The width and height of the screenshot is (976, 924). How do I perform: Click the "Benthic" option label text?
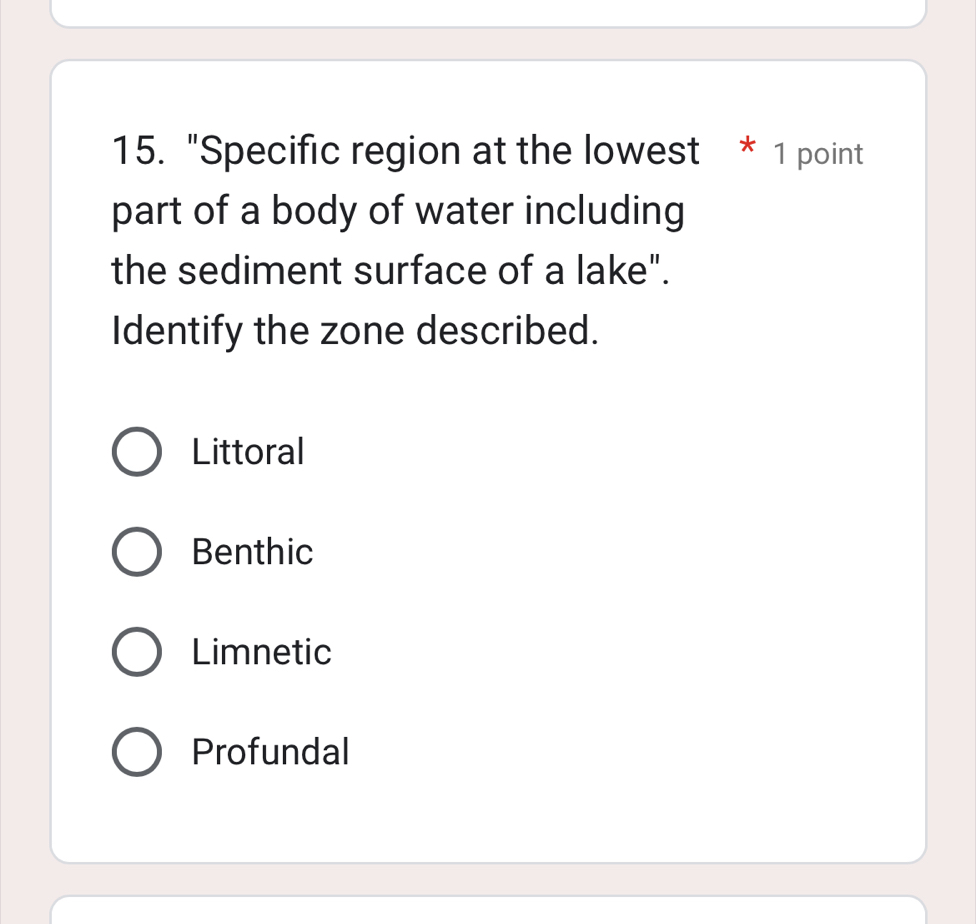tap(253, 552)
